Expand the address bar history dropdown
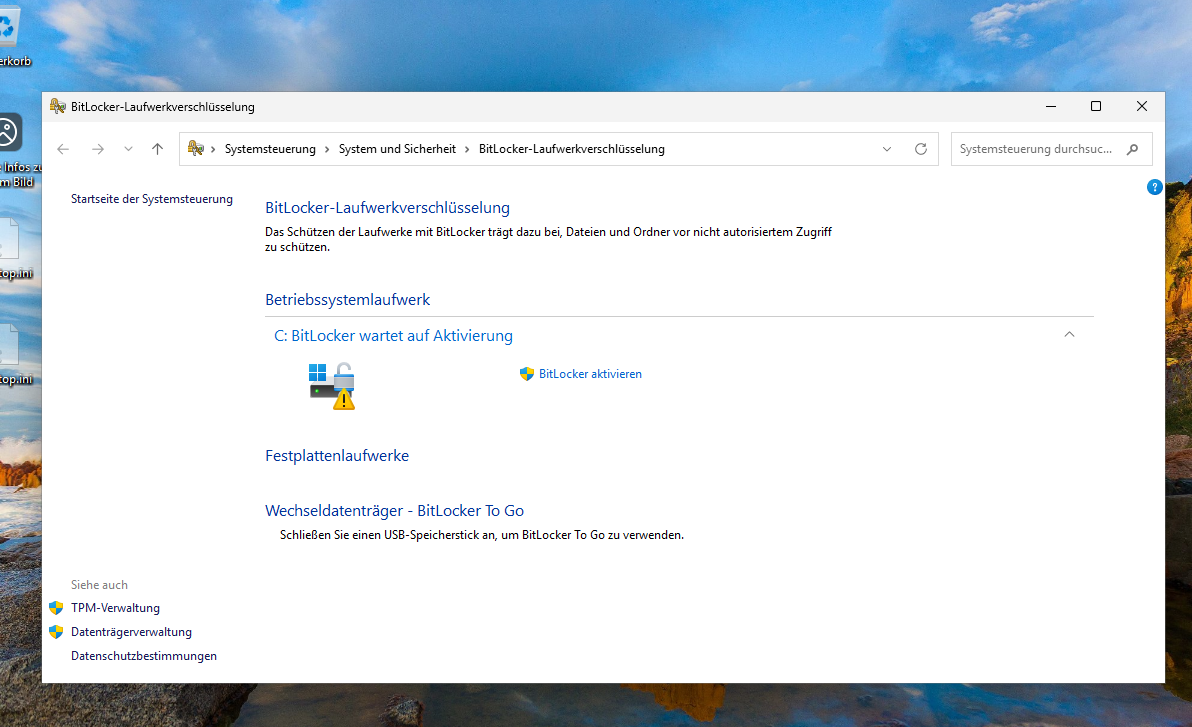 [x=887, y=149]
